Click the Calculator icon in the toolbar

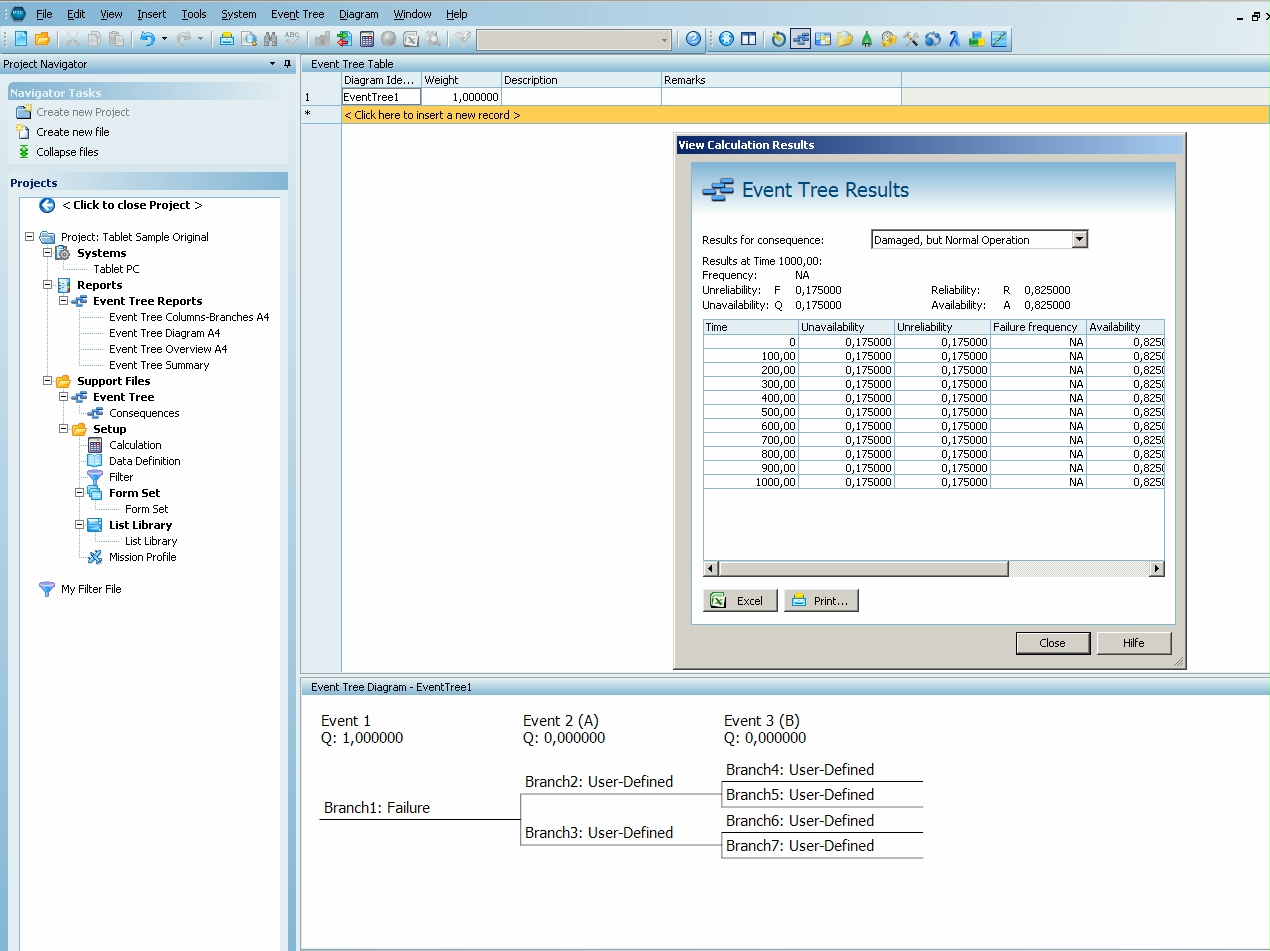coord(366,39)
